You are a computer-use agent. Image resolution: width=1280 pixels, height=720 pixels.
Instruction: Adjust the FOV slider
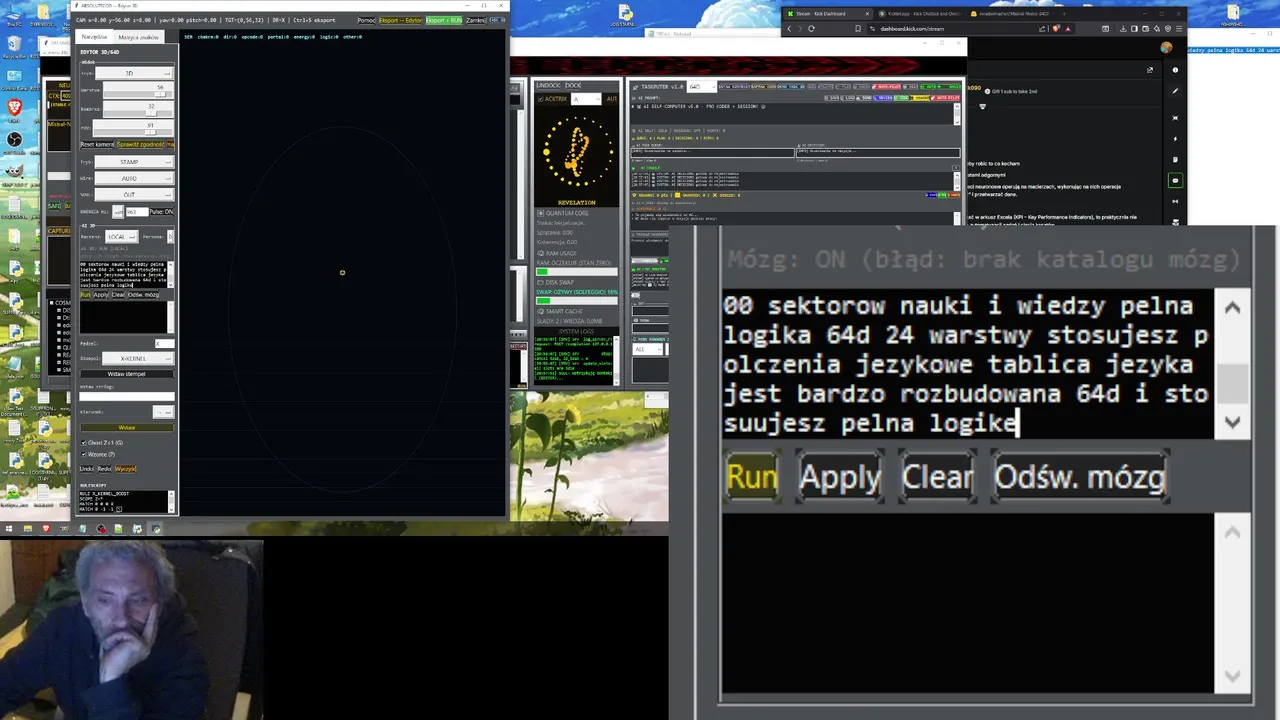point(133,128)
